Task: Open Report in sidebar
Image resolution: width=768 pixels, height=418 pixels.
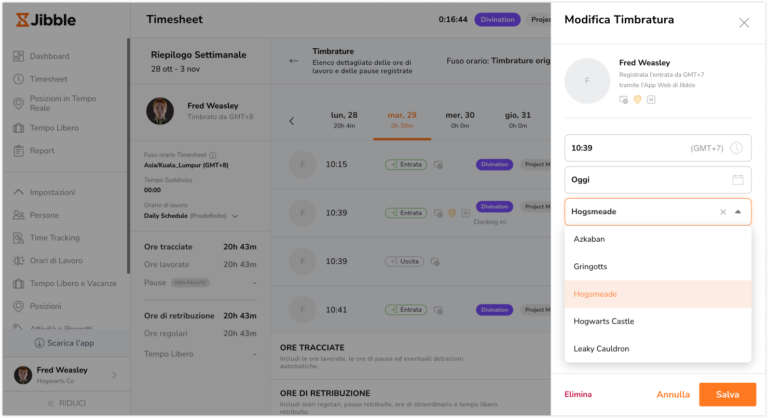Action: click(x=42, y=150)
